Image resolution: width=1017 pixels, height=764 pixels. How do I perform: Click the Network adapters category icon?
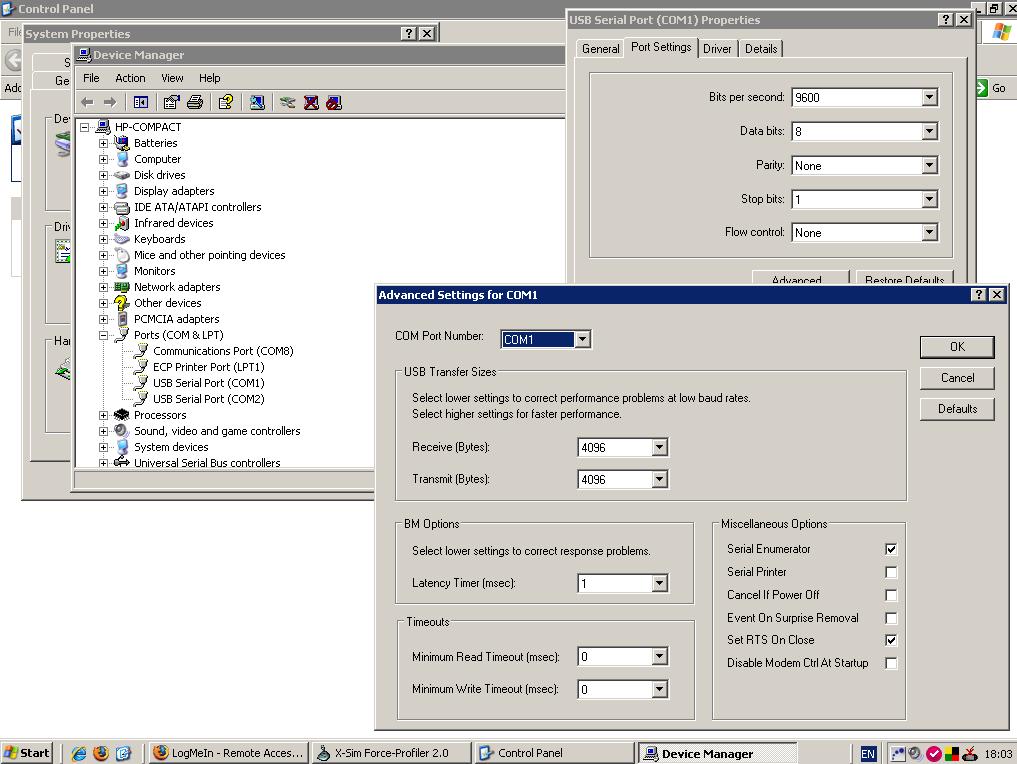121,287
